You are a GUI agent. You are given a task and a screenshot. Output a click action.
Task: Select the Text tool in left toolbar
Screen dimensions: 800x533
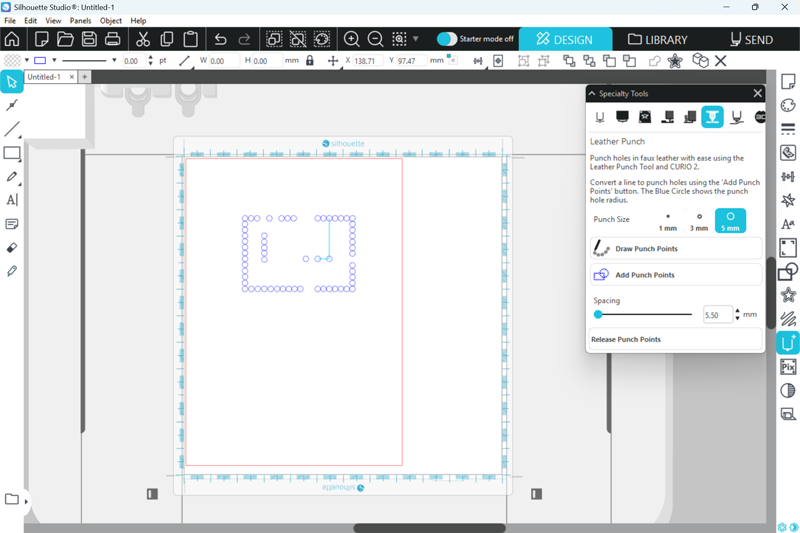[x=12, y=200]
